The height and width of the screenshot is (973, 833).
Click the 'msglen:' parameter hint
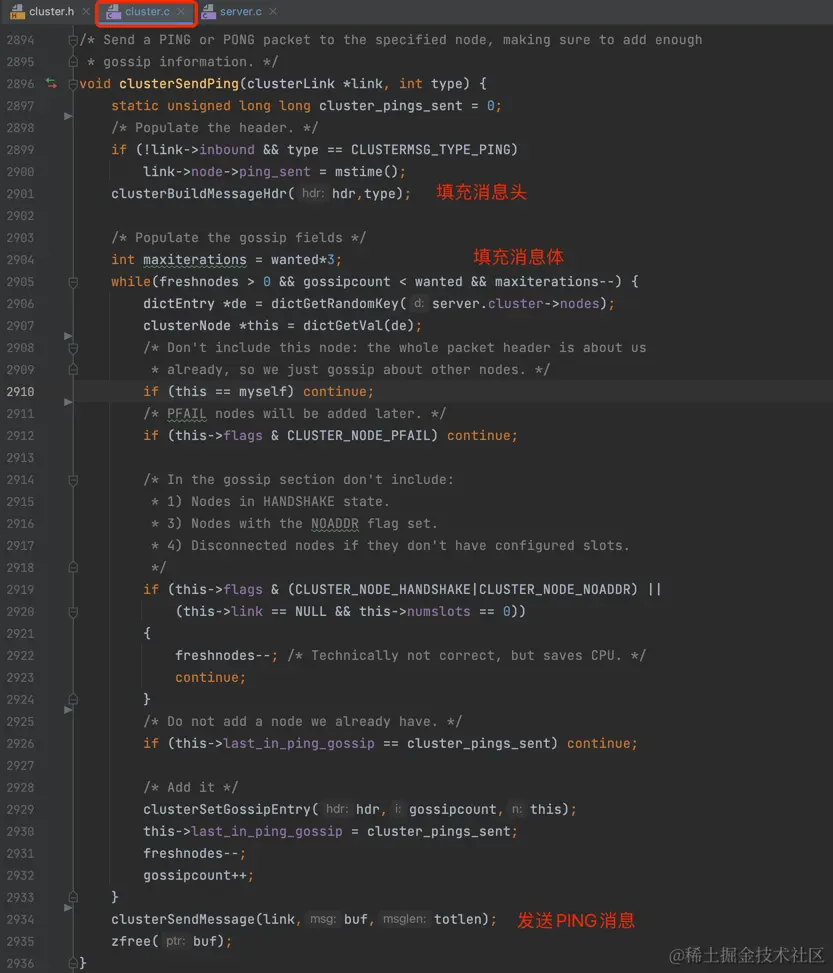404,919
